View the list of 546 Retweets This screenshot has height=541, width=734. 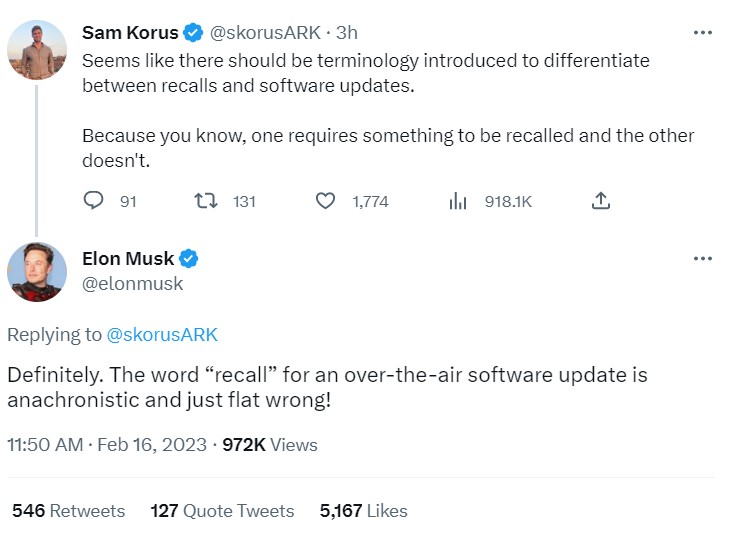[x=68, y=510]
